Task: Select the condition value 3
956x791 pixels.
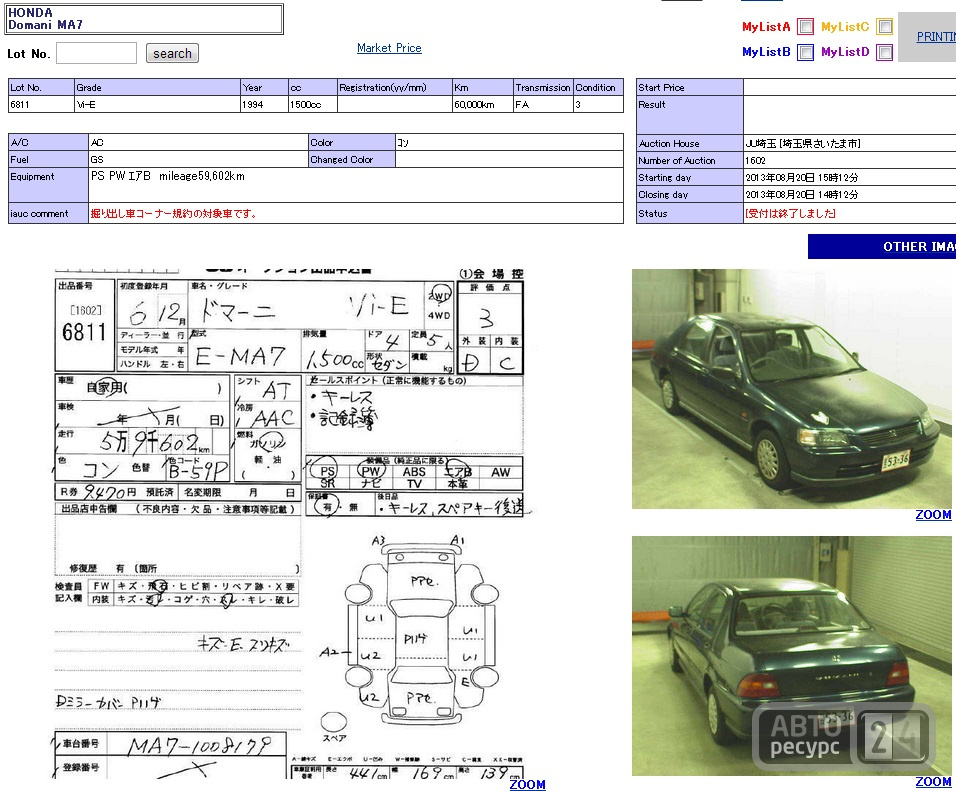Action: 578,104
